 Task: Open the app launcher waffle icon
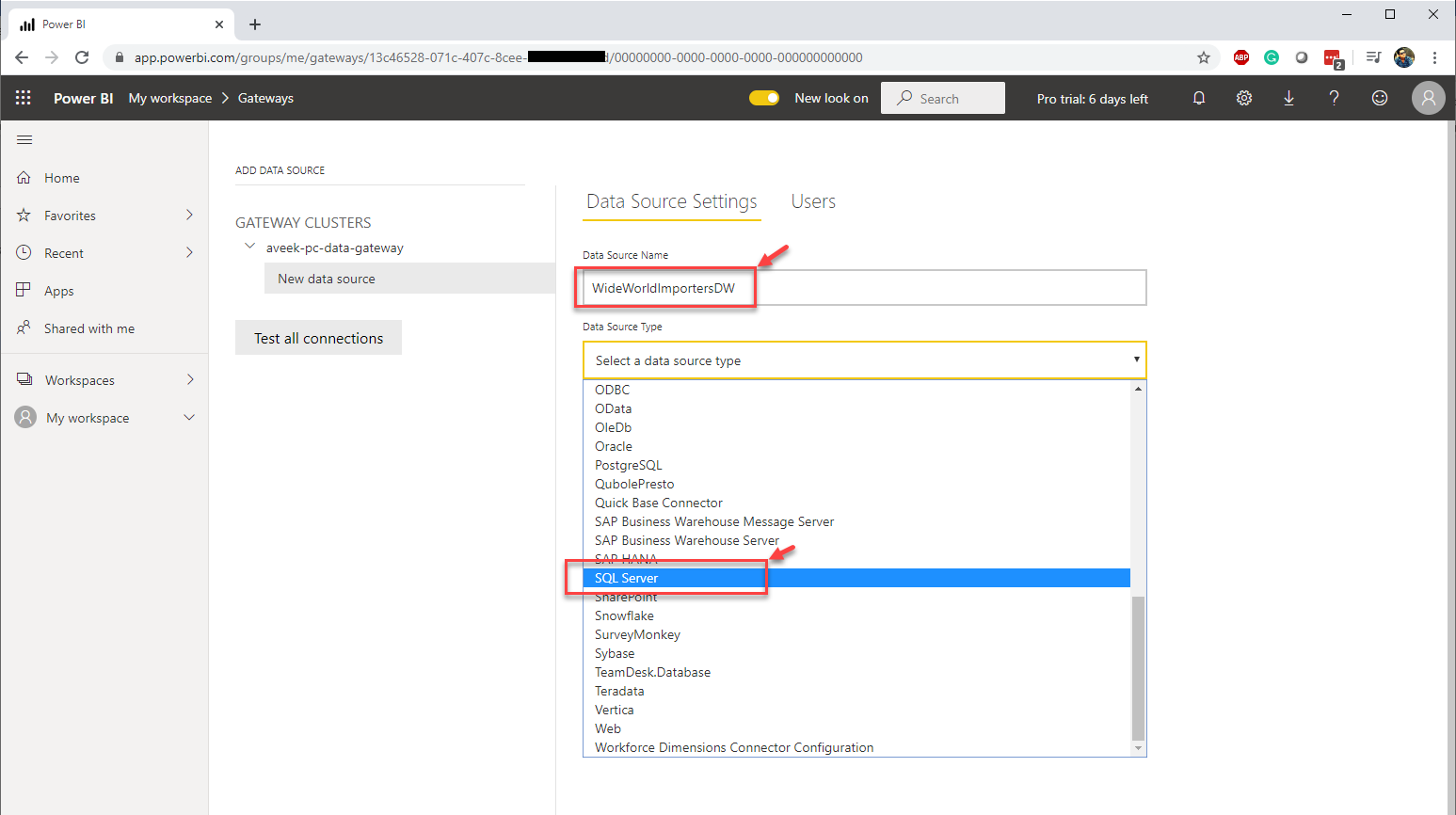[24, 98]
